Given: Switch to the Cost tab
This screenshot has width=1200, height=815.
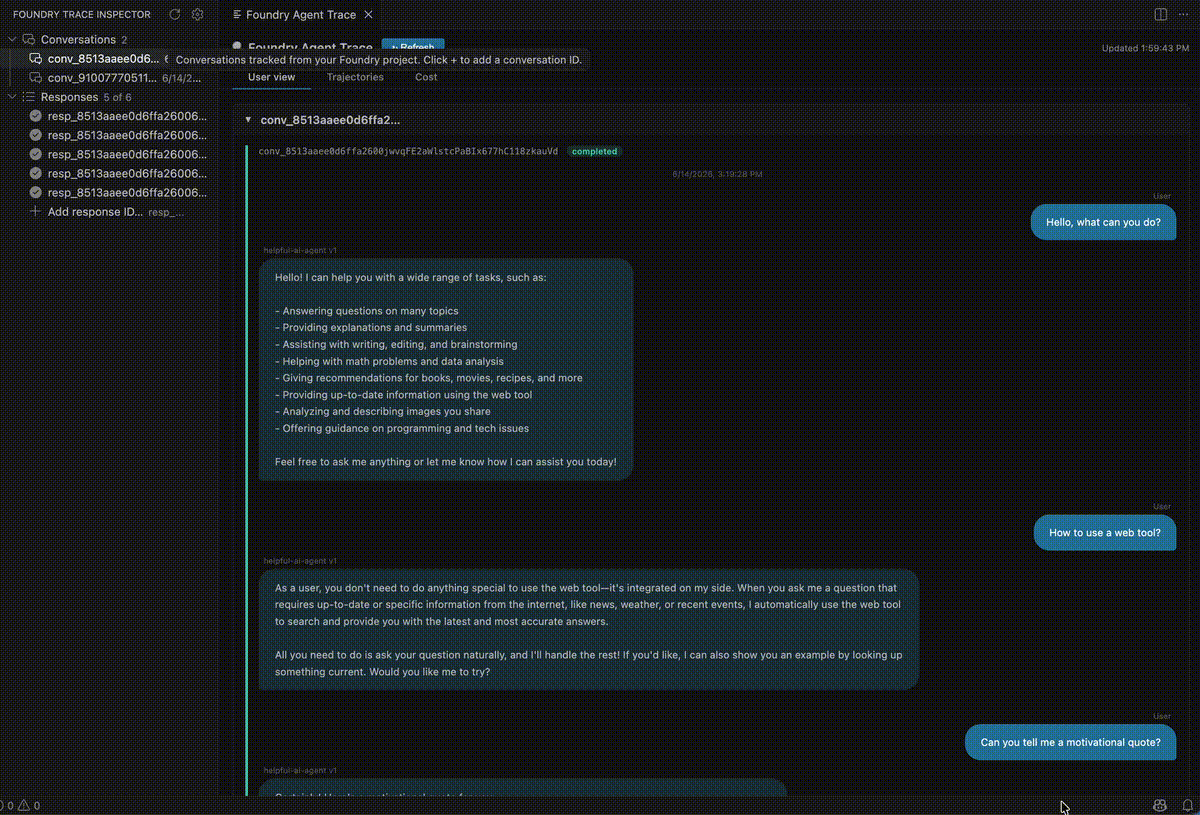Looking at the screenshot, I should [x=426, y=77].
